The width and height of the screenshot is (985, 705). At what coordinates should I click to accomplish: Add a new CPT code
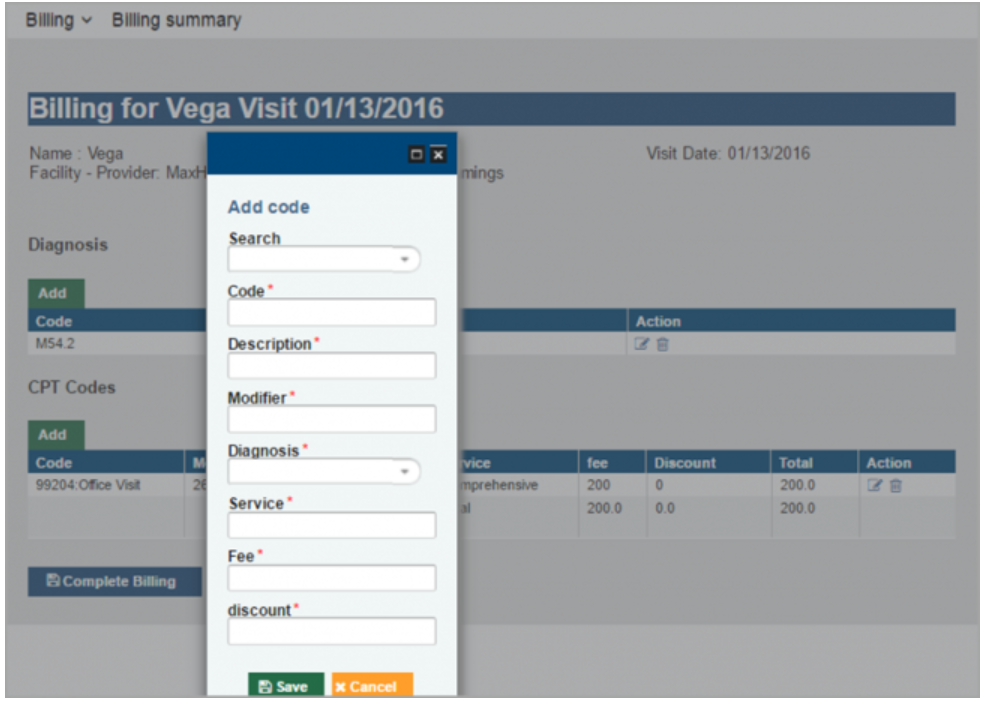[x=55, y=434]
